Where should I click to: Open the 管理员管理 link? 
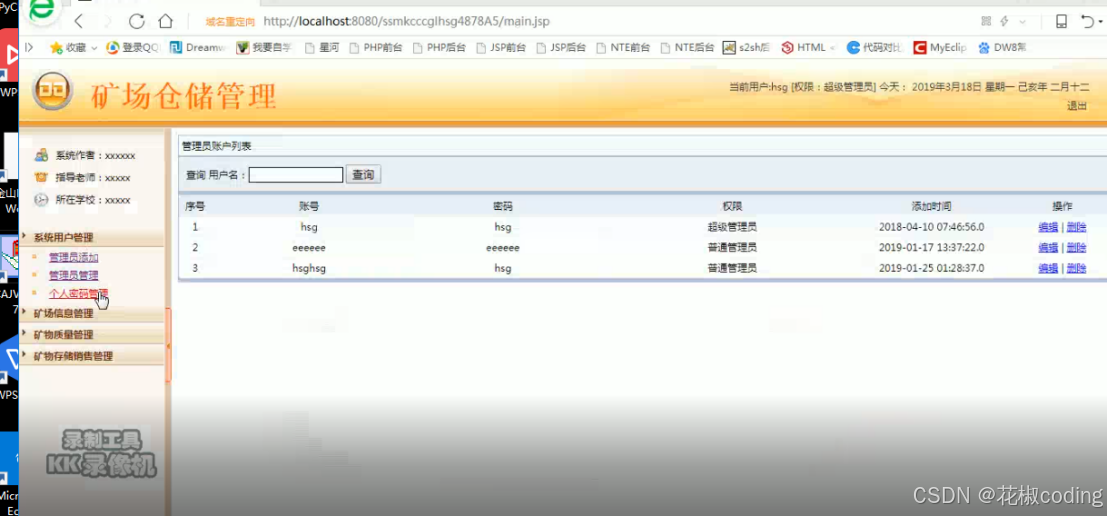tap(73, 275)
